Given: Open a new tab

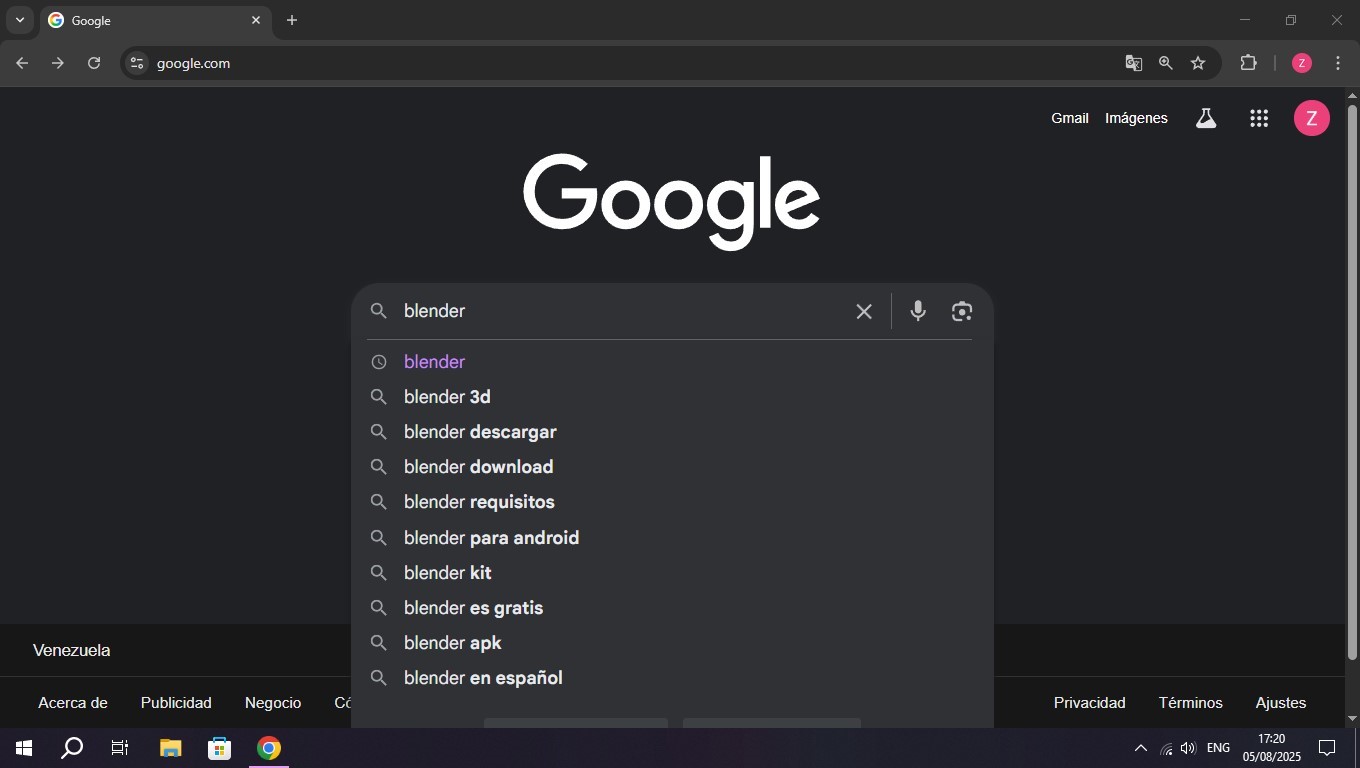Looking at the screenshot, I should (x=292, y=20).
